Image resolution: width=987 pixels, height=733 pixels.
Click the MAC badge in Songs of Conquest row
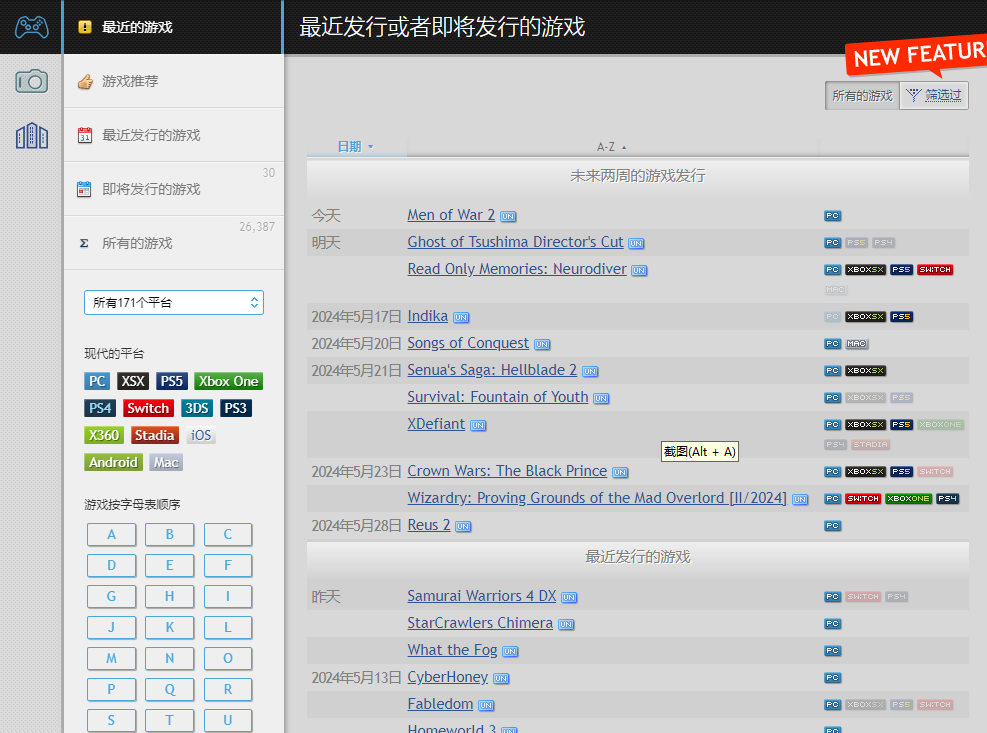(x=856, y=344)
